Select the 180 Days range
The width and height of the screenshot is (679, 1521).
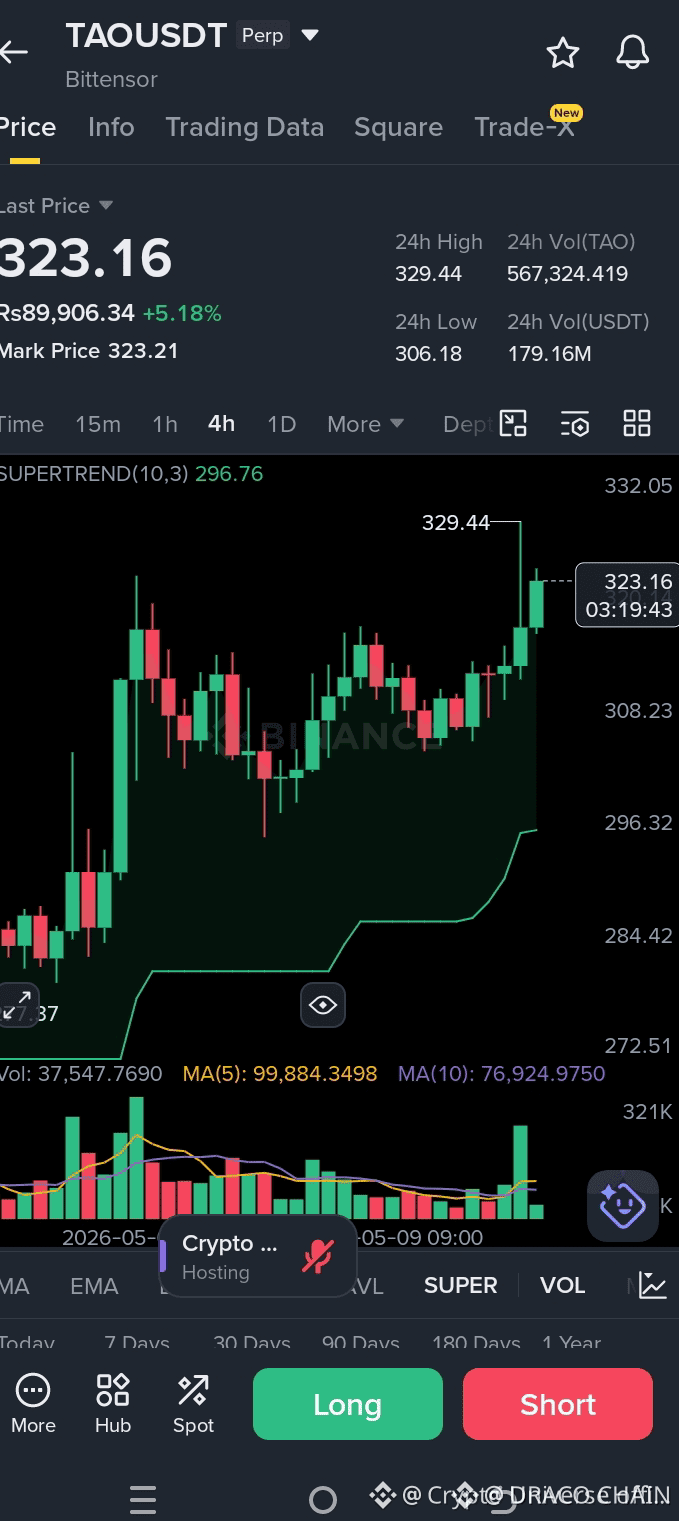coord(476,1343)
